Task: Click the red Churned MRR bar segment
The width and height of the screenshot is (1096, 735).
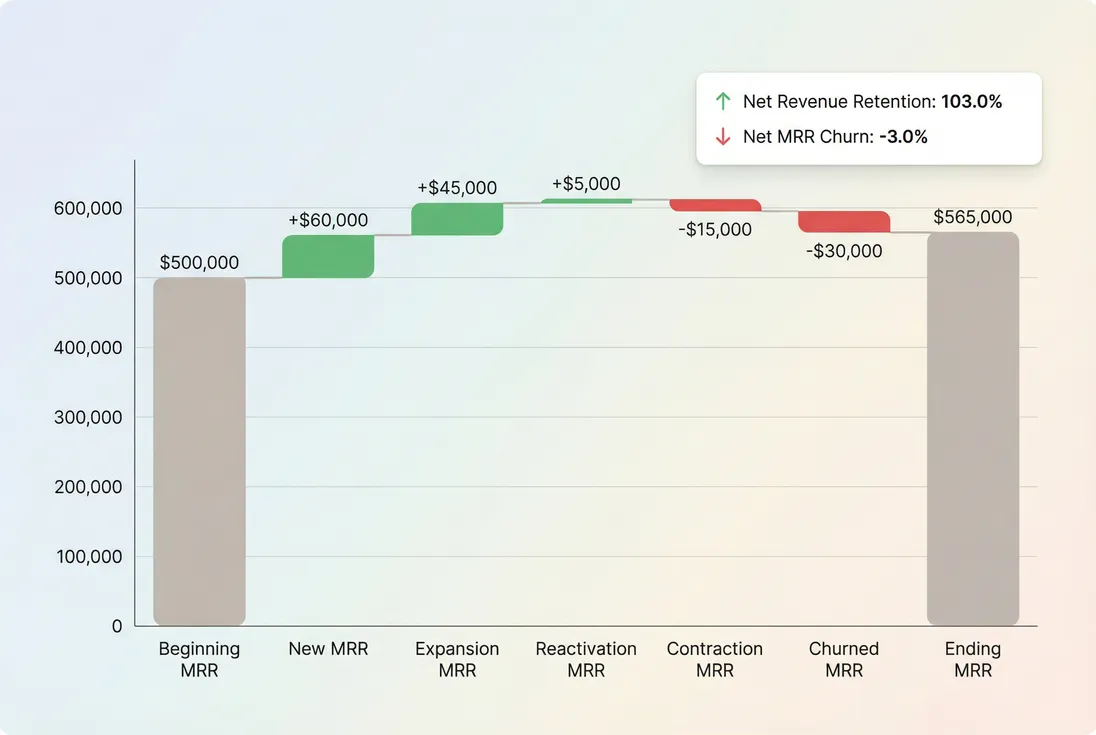Action: [x=844, y=220]
